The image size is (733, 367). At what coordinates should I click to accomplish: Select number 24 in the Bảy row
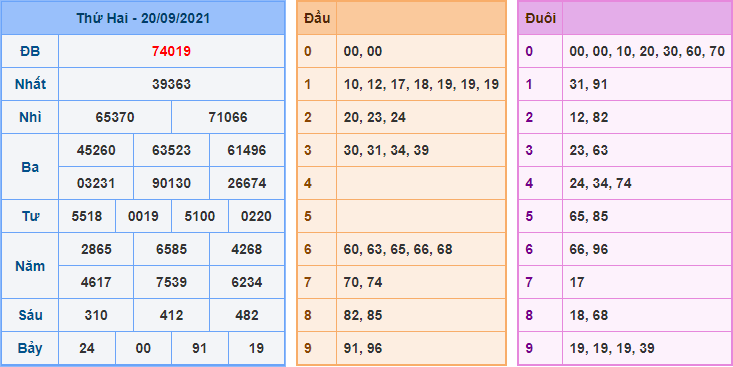(86, 348)
